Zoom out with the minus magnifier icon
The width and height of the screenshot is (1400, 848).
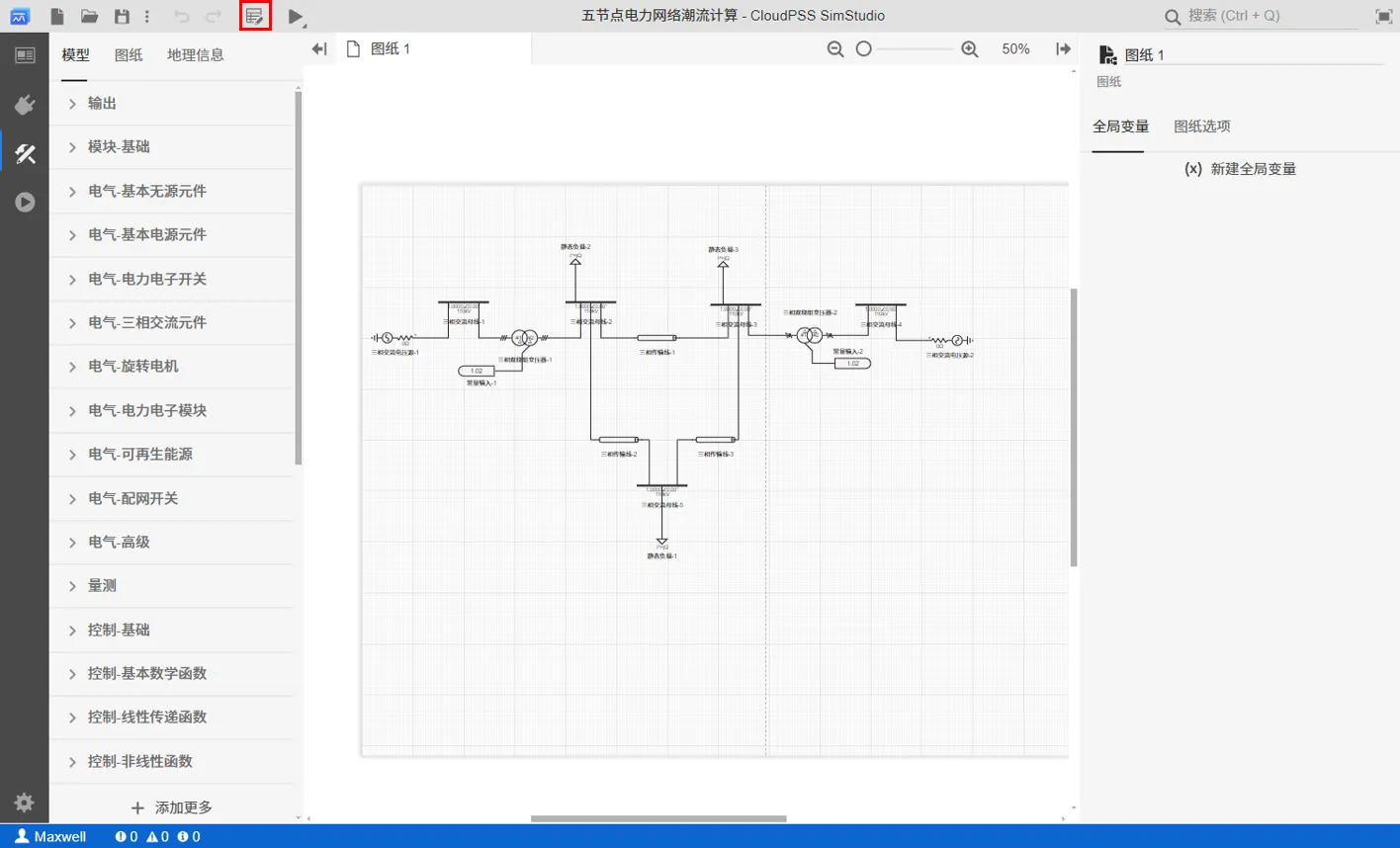coord(835,49)
